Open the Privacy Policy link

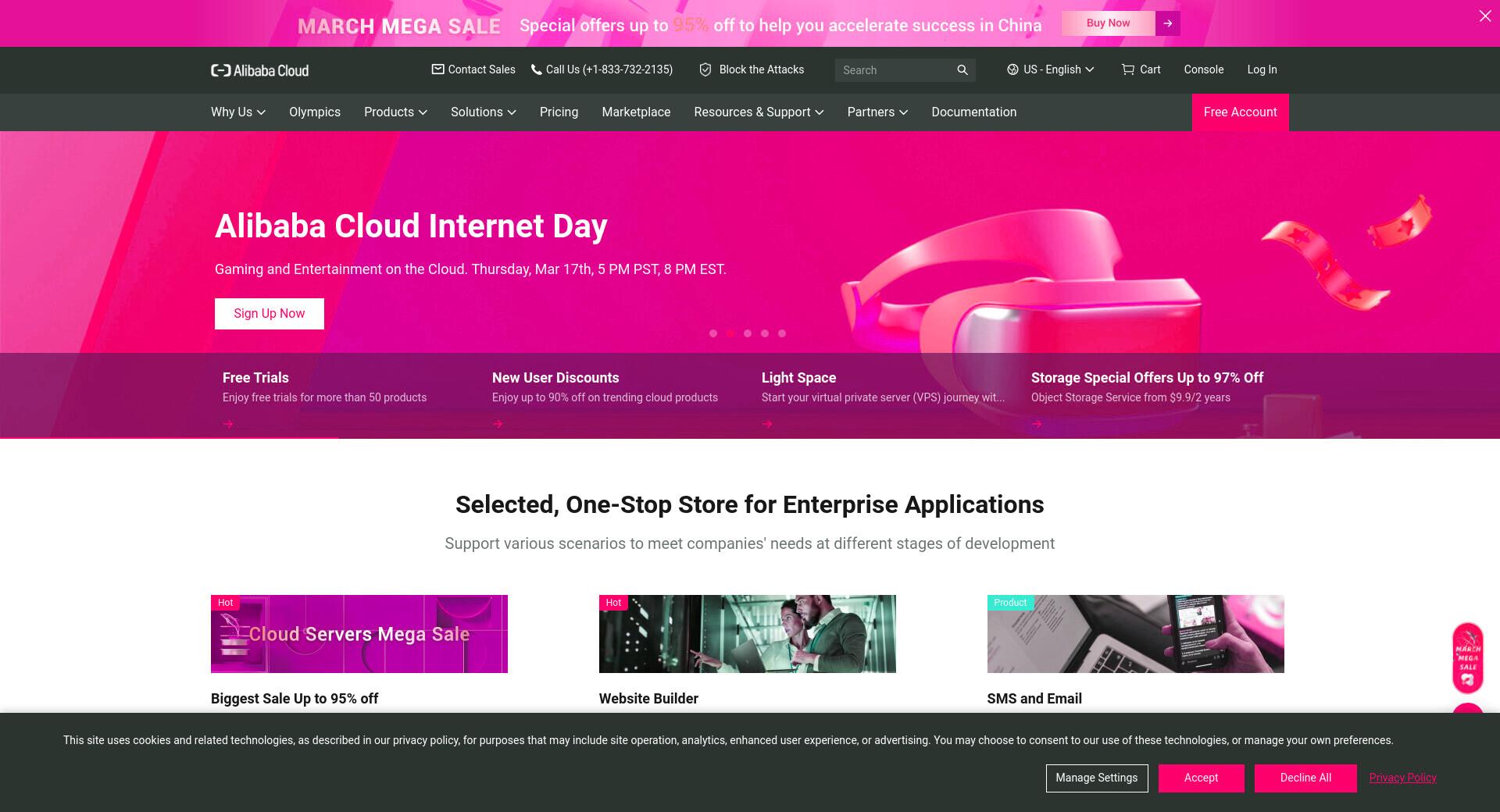coord(1402,778)
